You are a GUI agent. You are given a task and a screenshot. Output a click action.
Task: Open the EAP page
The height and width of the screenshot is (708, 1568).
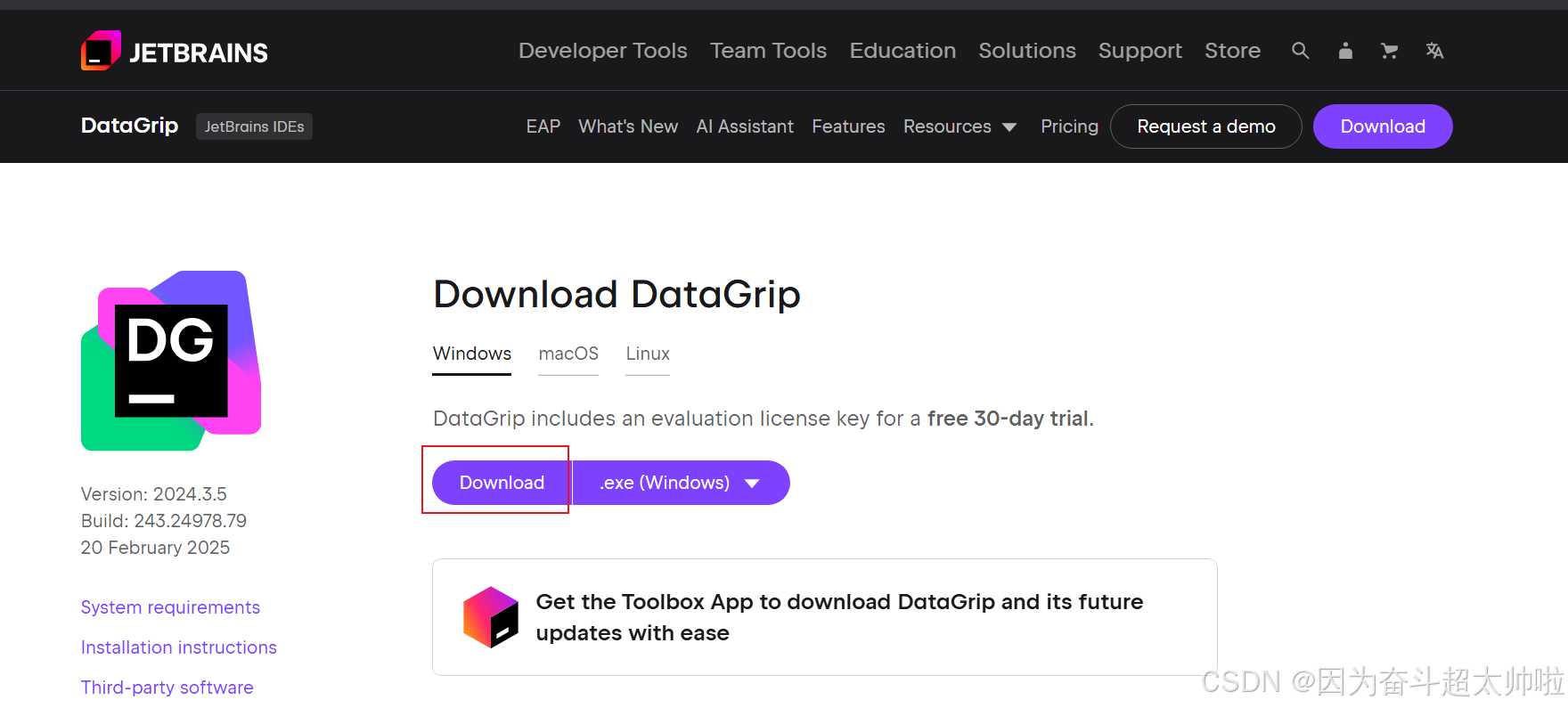click(x=543, y=126)
